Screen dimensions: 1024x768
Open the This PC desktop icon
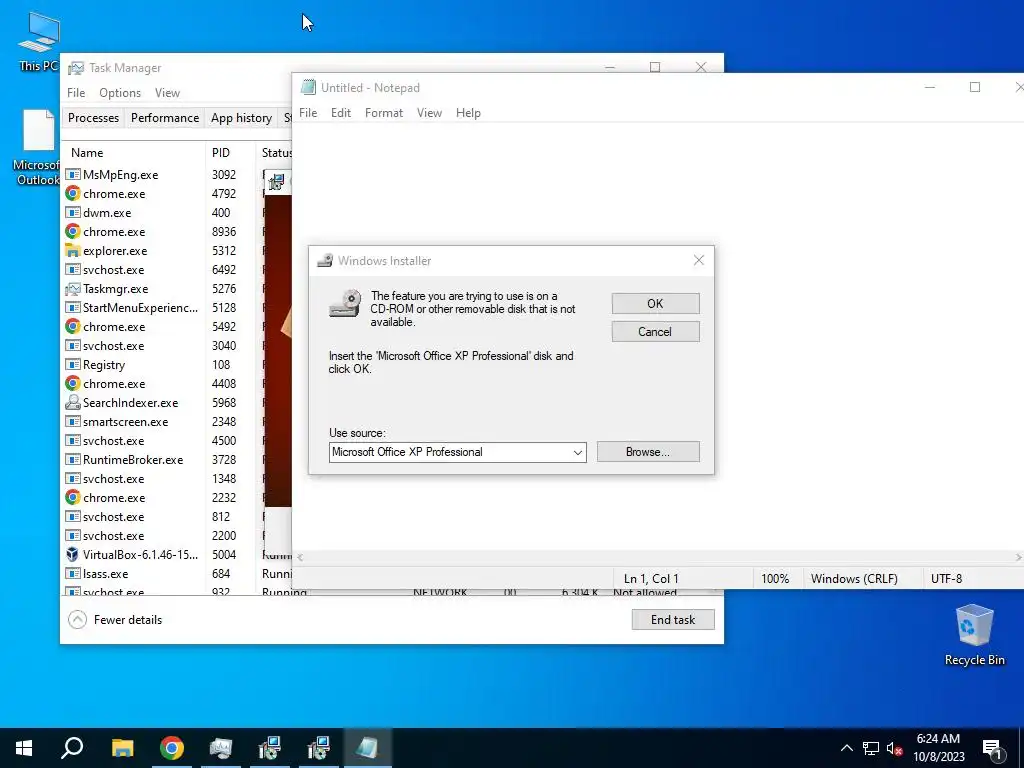click(x=38, y=41)
